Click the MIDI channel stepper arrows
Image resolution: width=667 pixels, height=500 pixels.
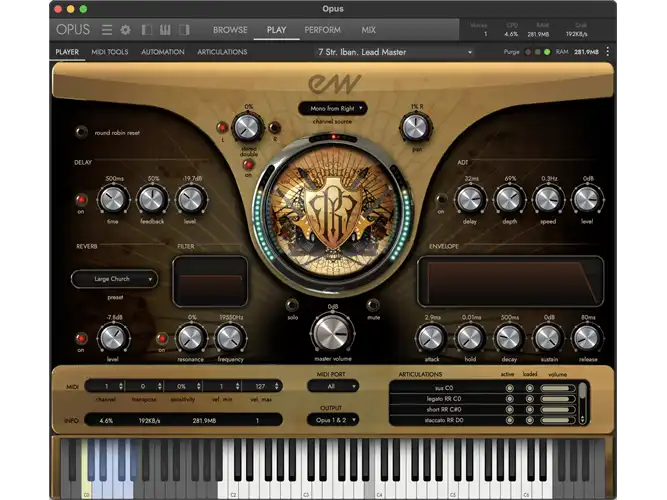pos(121,386)
